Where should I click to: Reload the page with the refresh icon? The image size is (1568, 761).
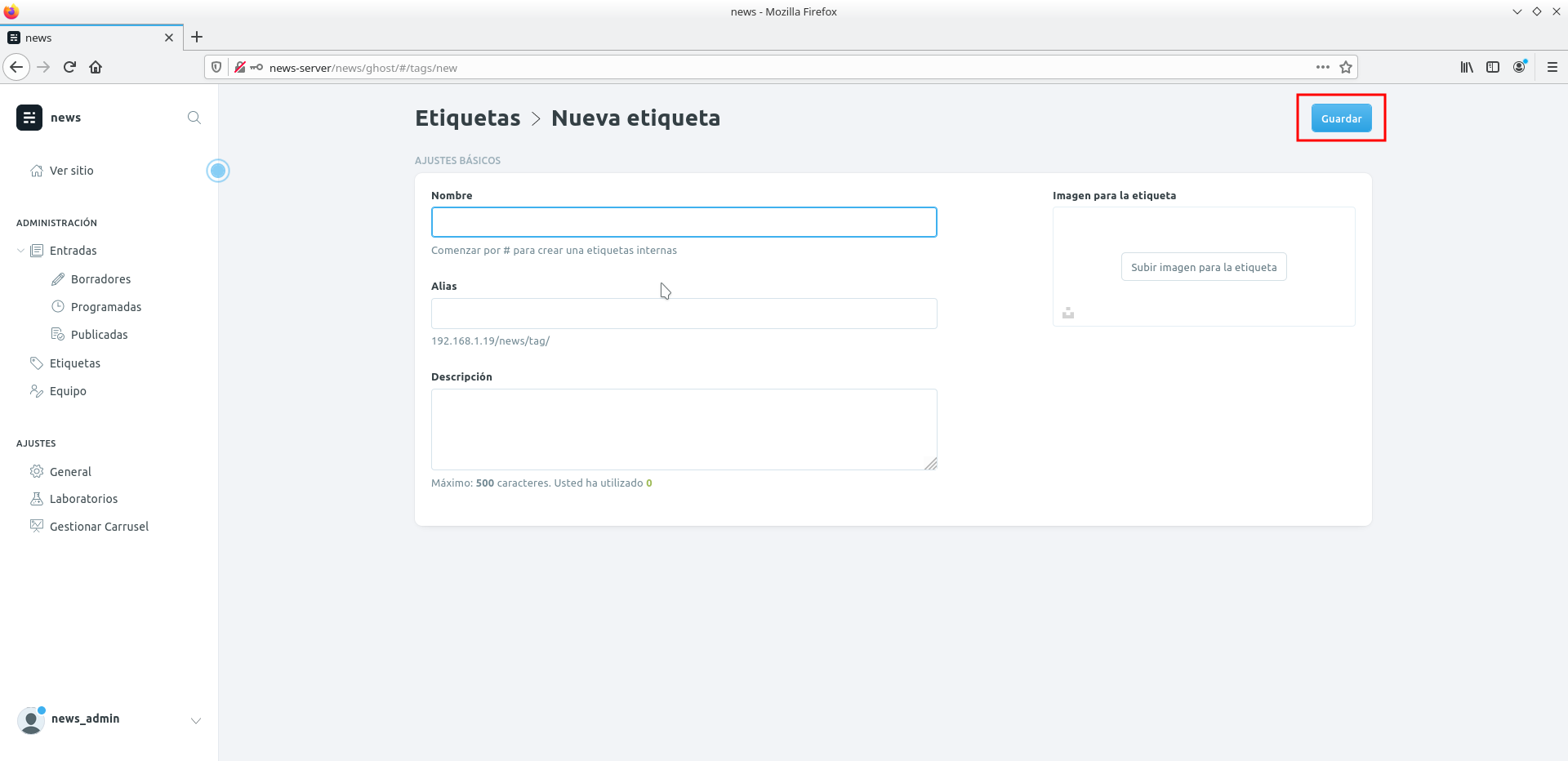tap(69, 67)
